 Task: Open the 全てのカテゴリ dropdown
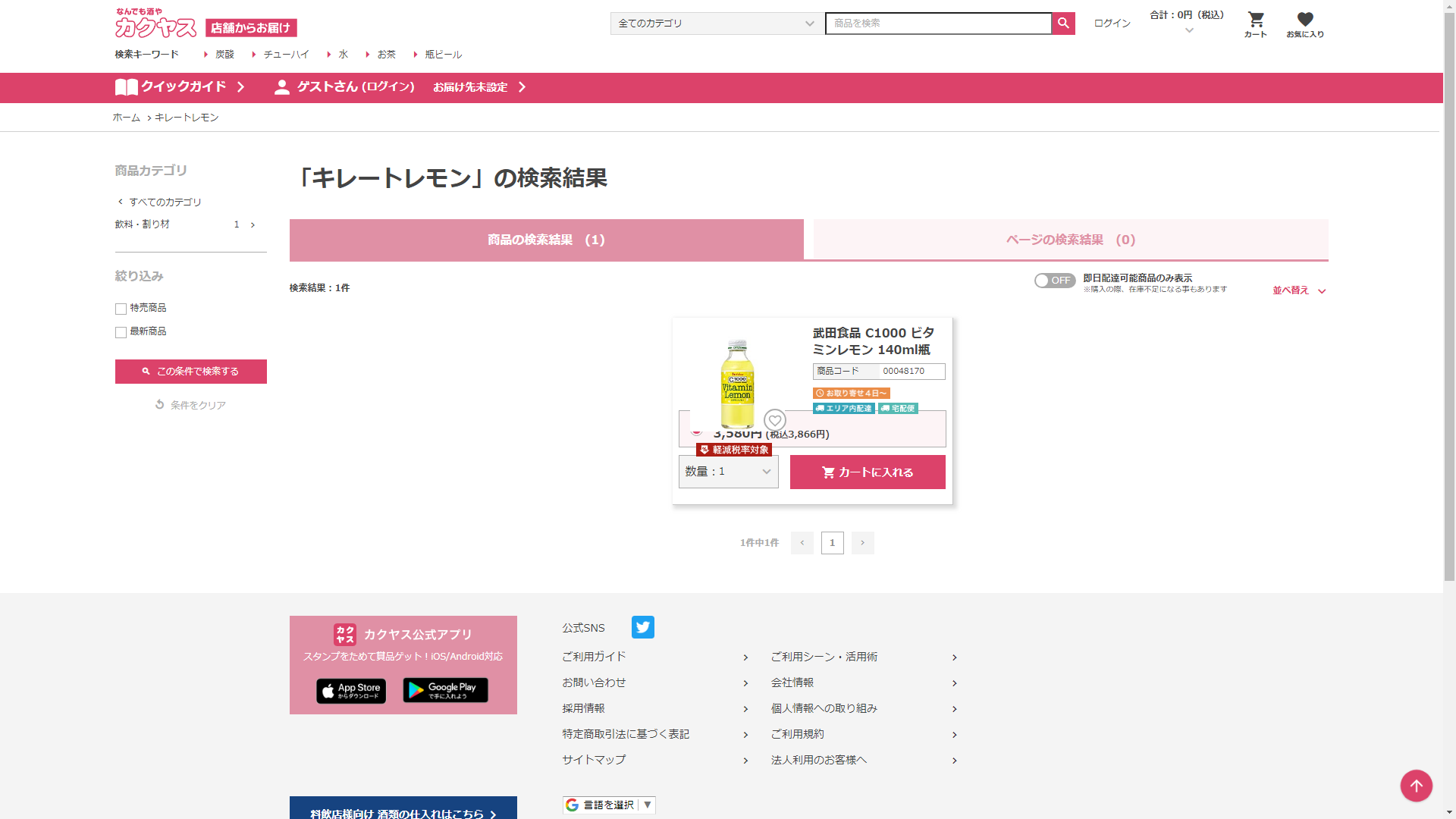[x=716, y=24]
